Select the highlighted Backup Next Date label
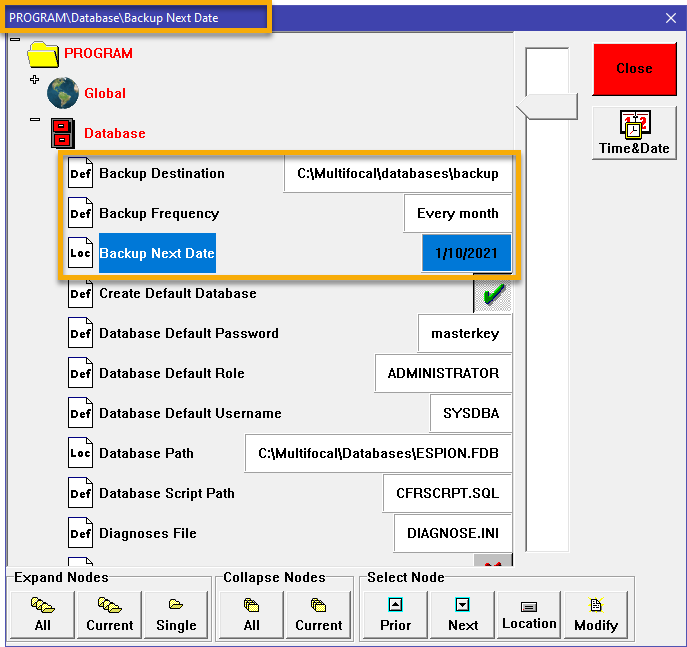687x647 pixels. (157, 253)
